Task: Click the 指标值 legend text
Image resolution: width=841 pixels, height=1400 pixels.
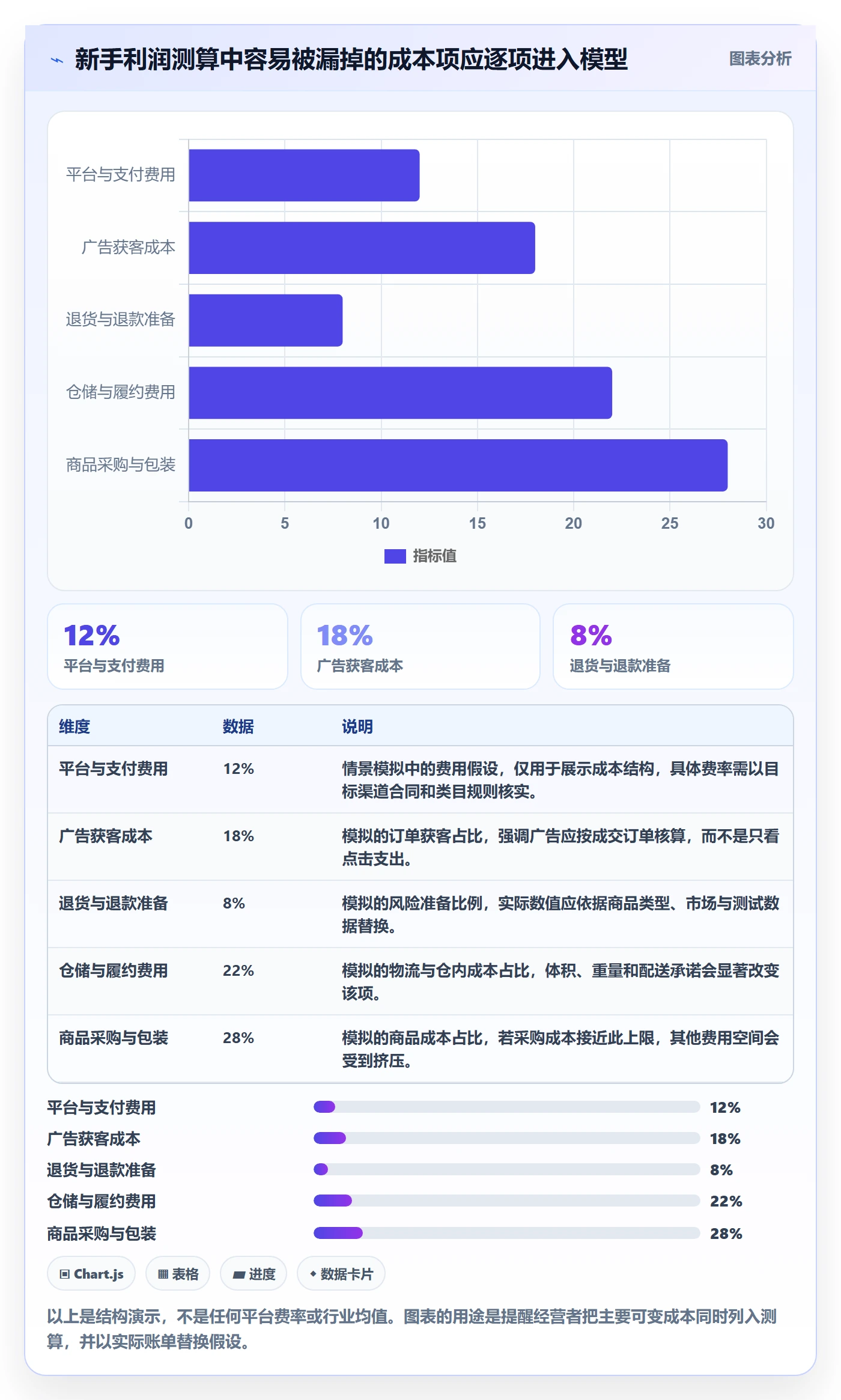Action: tap(435, 556)
